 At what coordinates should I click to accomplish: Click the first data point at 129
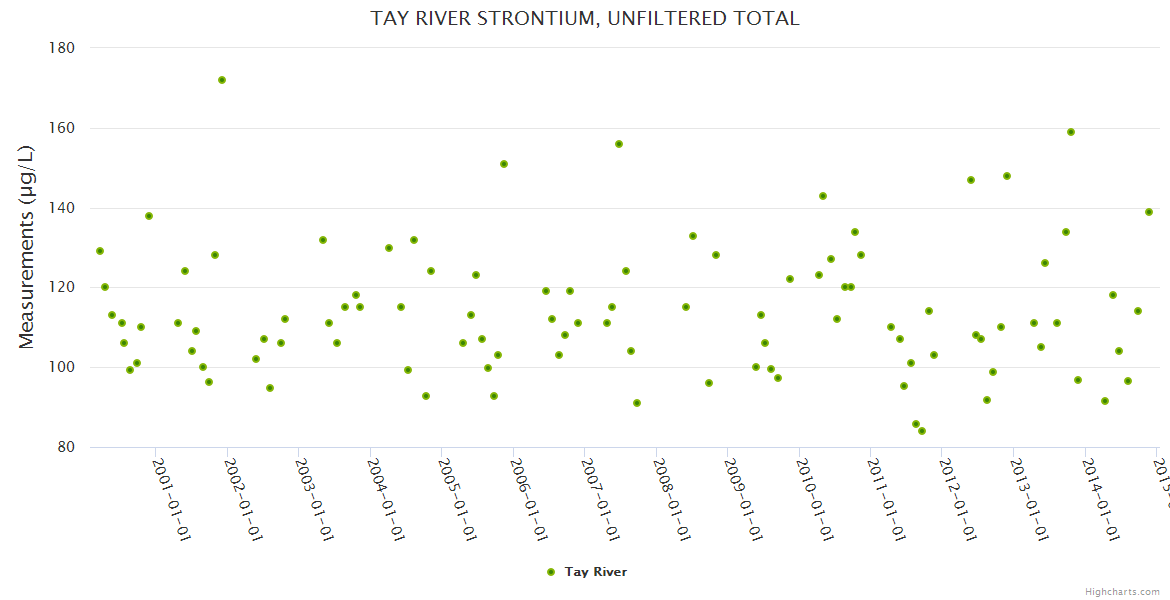tap(100, 251)
